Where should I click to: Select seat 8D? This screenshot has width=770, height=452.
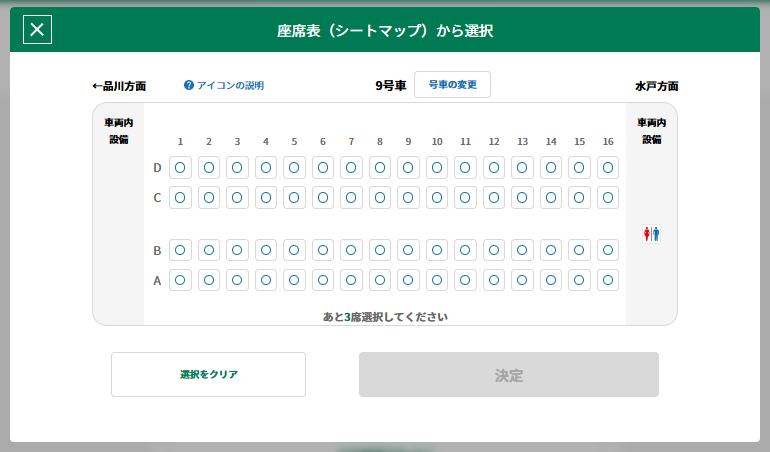point(380,168)
